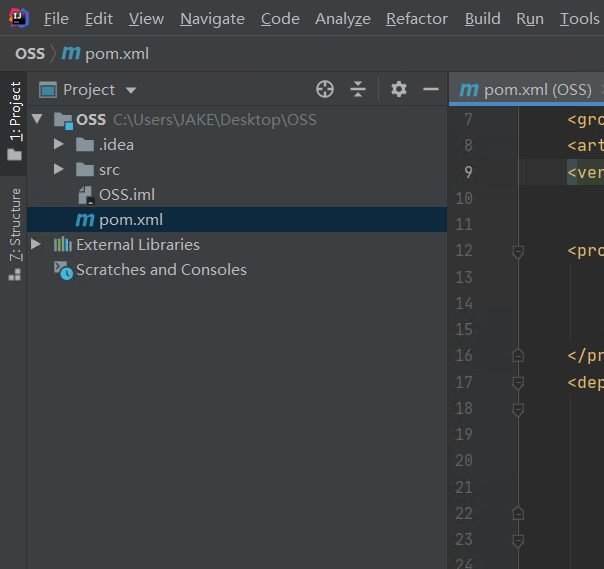Click line number 17 in gutter
Viewport: 604px width, 569px height.
[x=463, y=382]
